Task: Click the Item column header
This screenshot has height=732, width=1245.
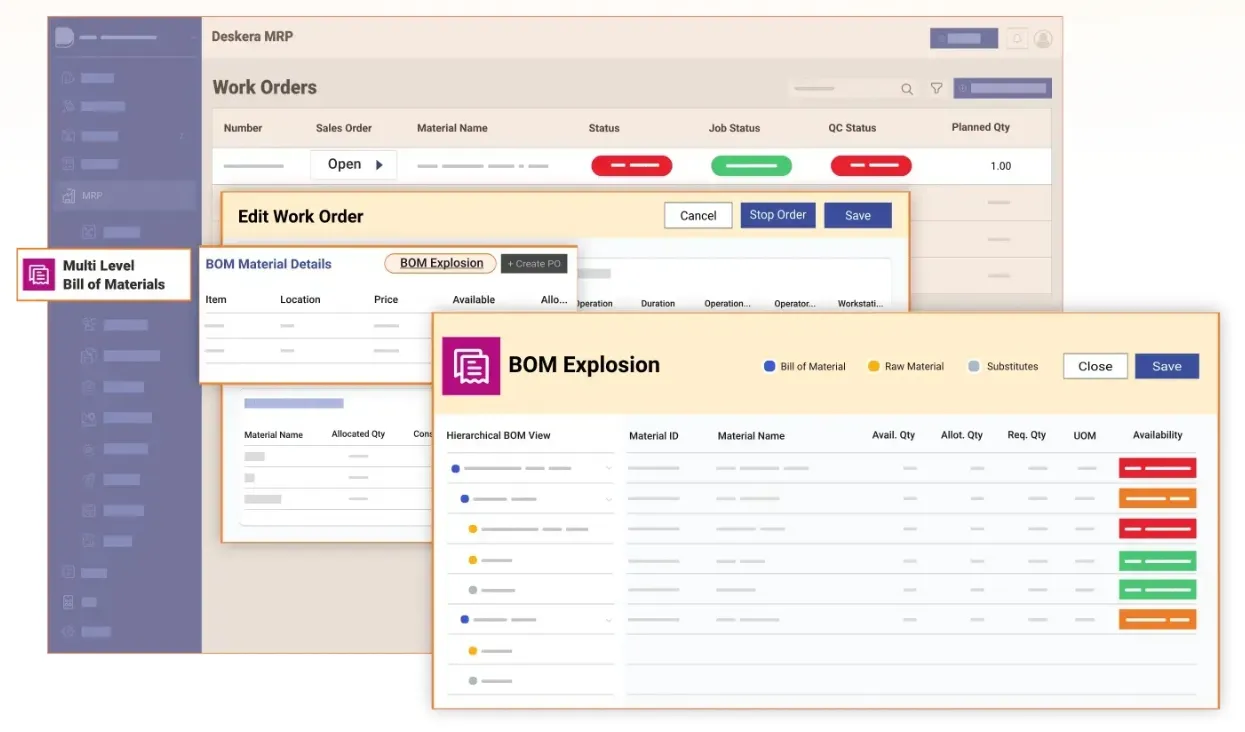Action: click(216, 299)
